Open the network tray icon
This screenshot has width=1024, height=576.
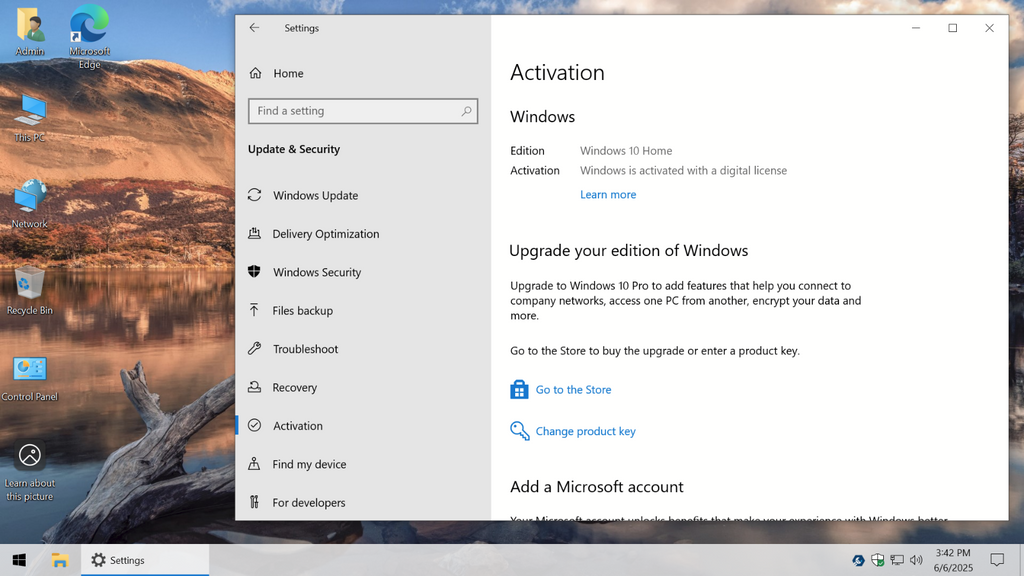pos(897,560)
